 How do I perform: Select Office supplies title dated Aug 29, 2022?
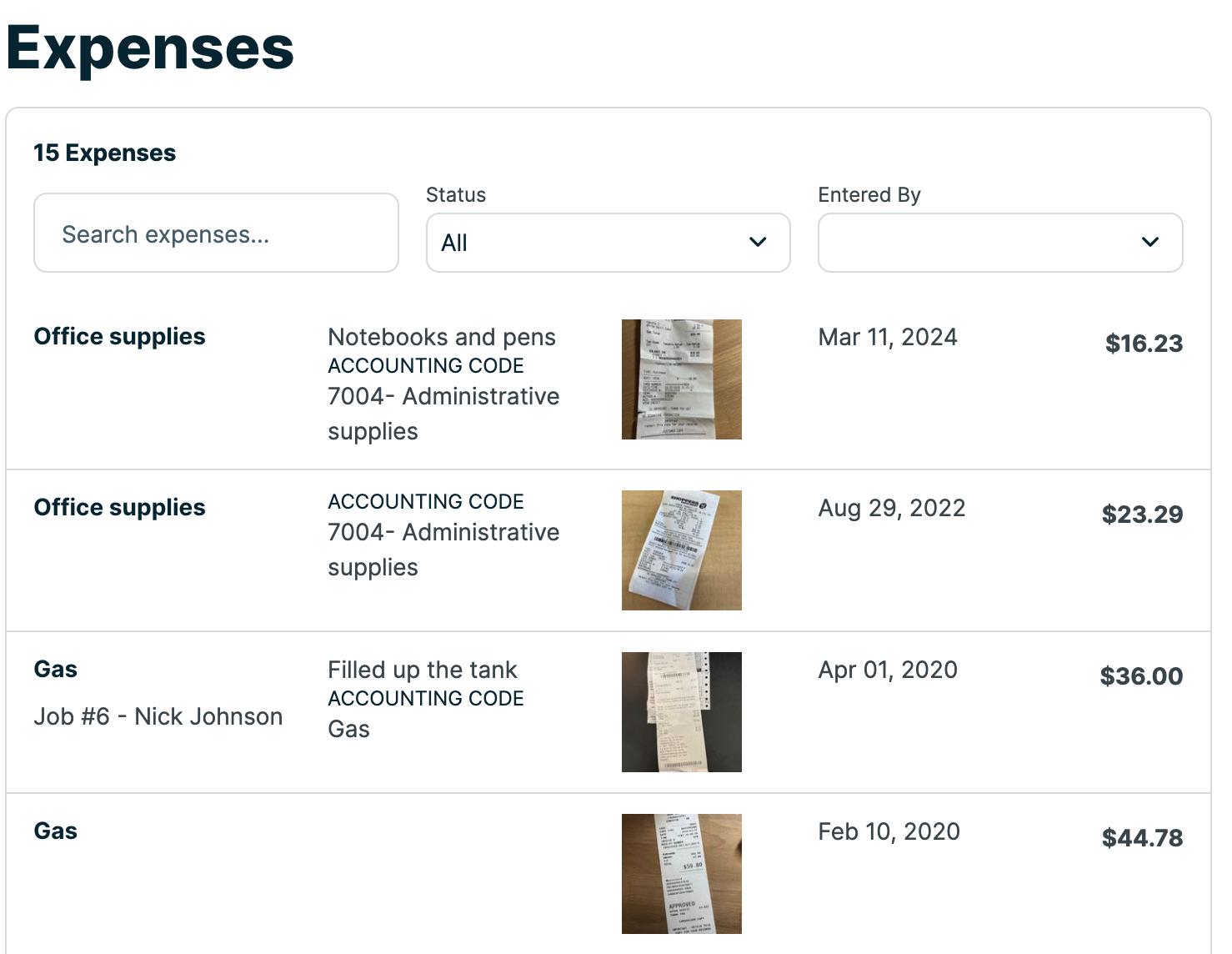[119, 508]
